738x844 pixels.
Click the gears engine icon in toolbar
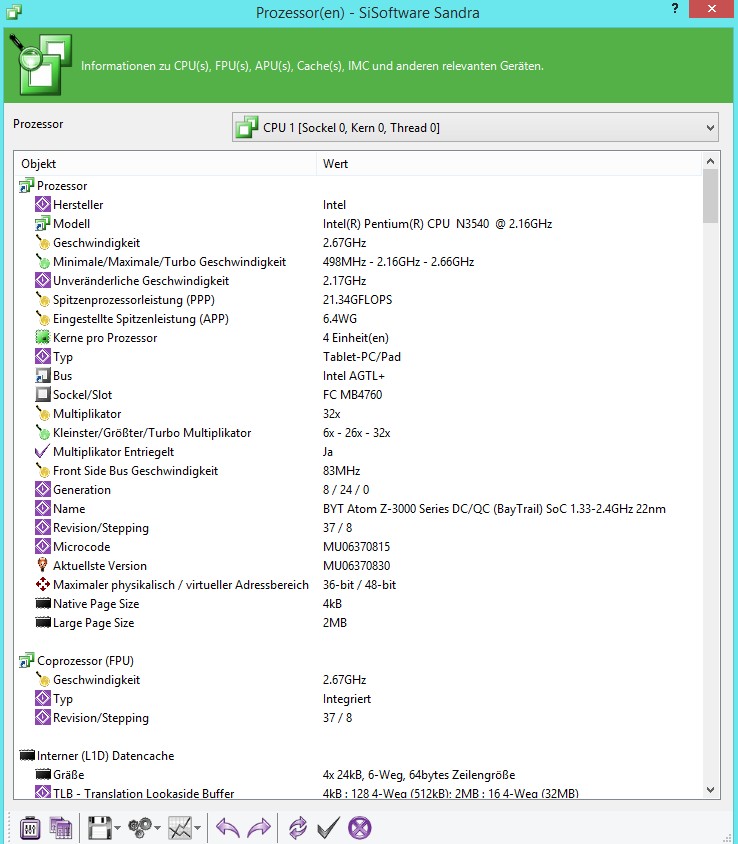click(x=140, y=828)
